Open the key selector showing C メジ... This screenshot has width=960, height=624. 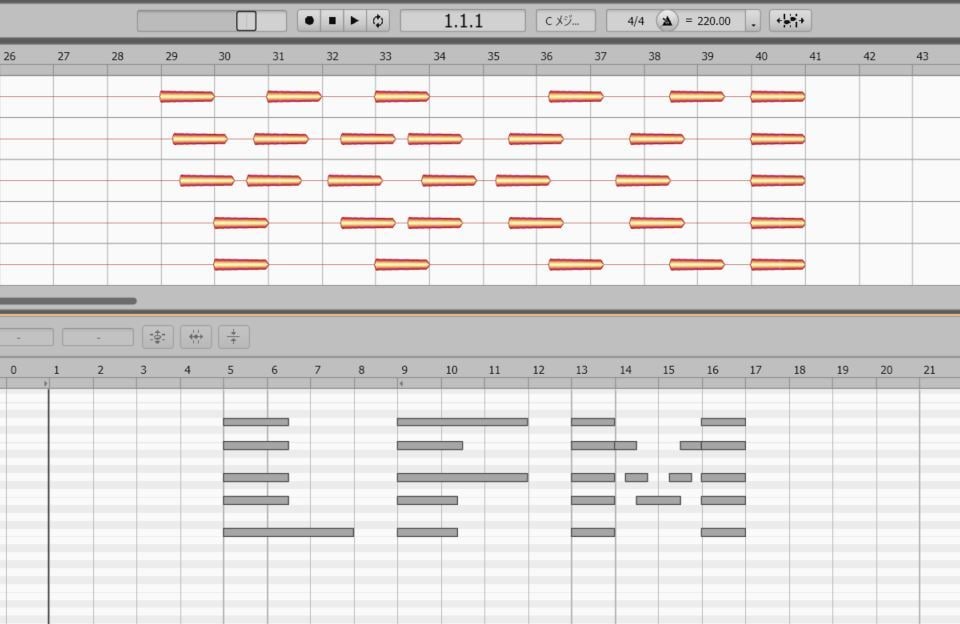[566, 21]
